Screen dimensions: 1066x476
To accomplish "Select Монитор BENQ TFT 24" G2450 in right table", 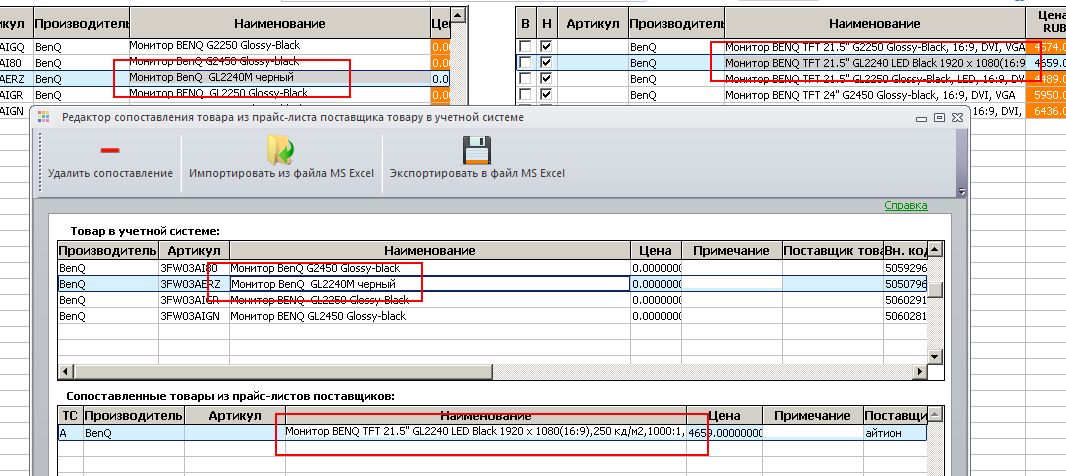I will point(875,95).
